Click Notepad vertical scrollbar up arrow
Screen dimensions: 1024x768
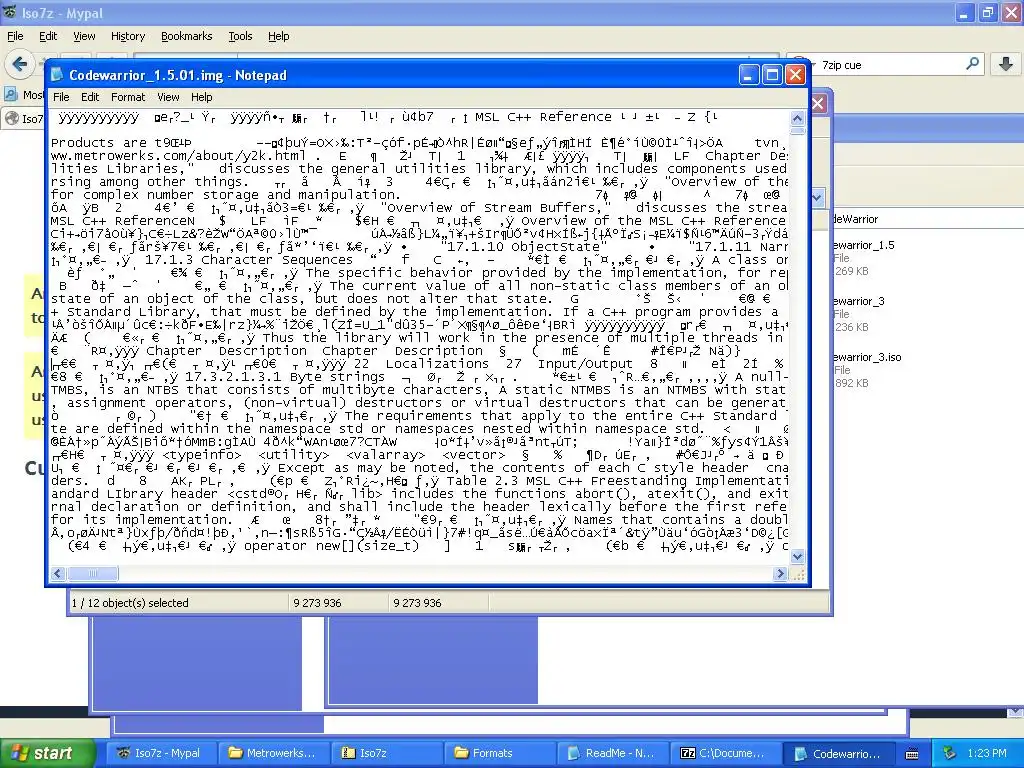click(797, 118)
